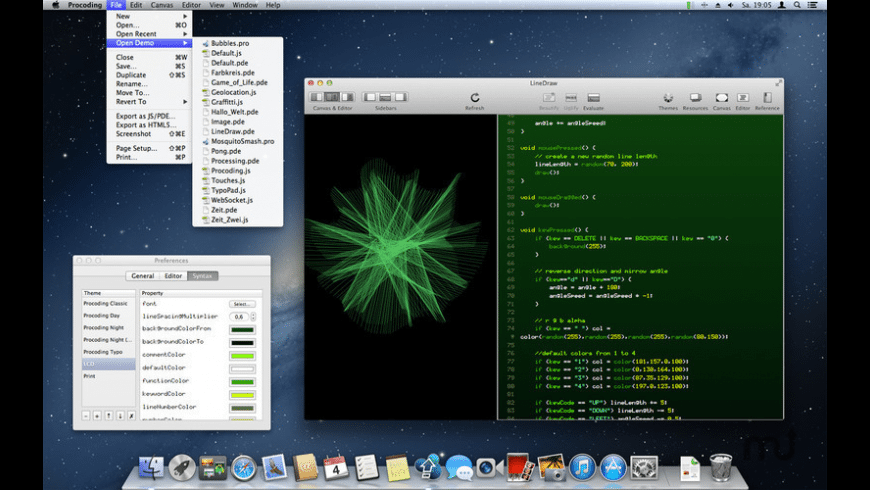870x490 pixels.
Task: Select left segment of Canvas & Editor control
Action: click(317, 97)
